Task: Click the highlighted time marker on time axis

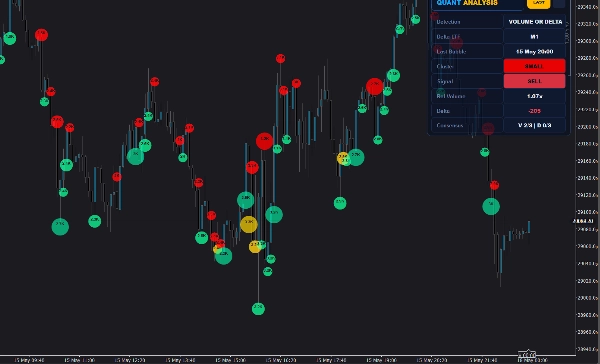Action: pyautogui.click(x=527, y=355)
